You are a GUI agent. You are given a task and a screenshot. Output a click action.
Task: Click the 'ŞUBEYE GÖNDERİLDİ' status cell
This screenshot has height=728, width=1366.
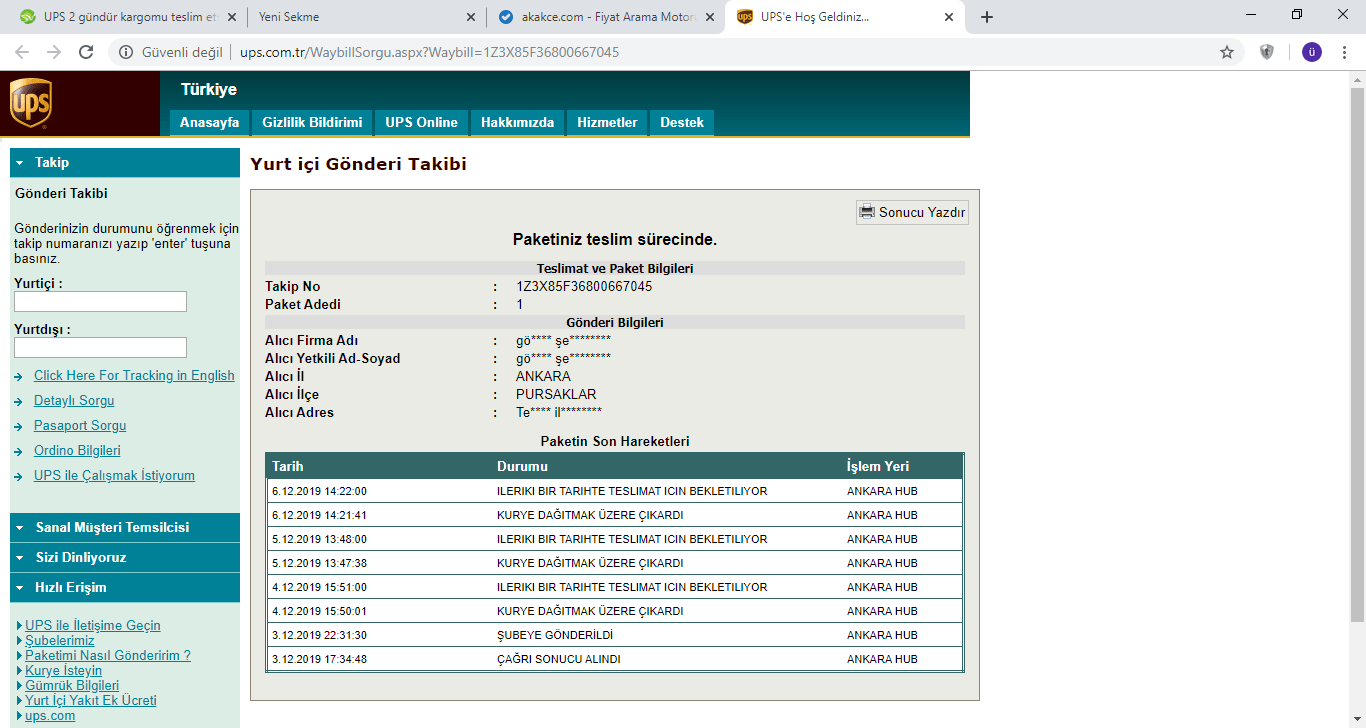(x=555, y=635)
